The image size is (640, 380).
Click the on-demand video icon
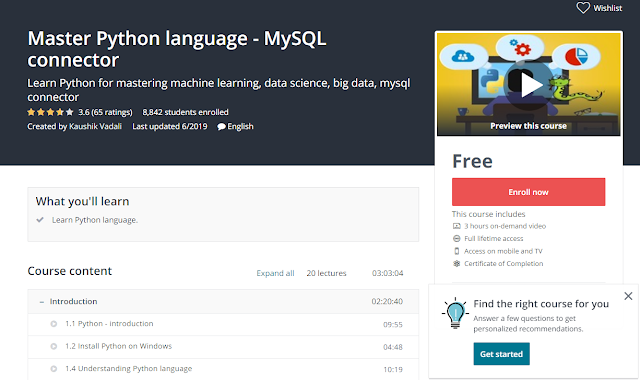click(456, 226)
